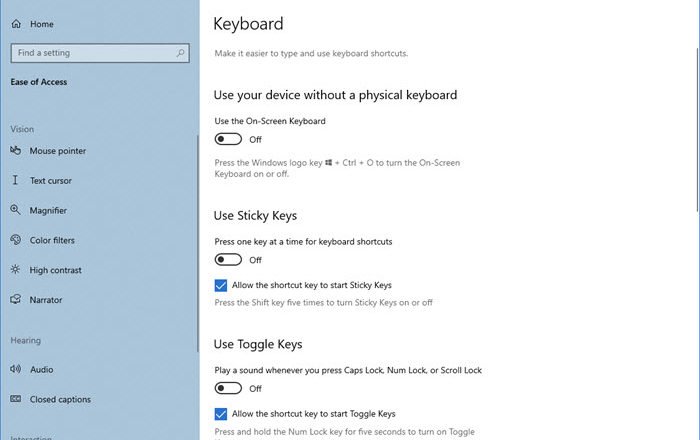Select the Color filters menu entry

[52, 241]
